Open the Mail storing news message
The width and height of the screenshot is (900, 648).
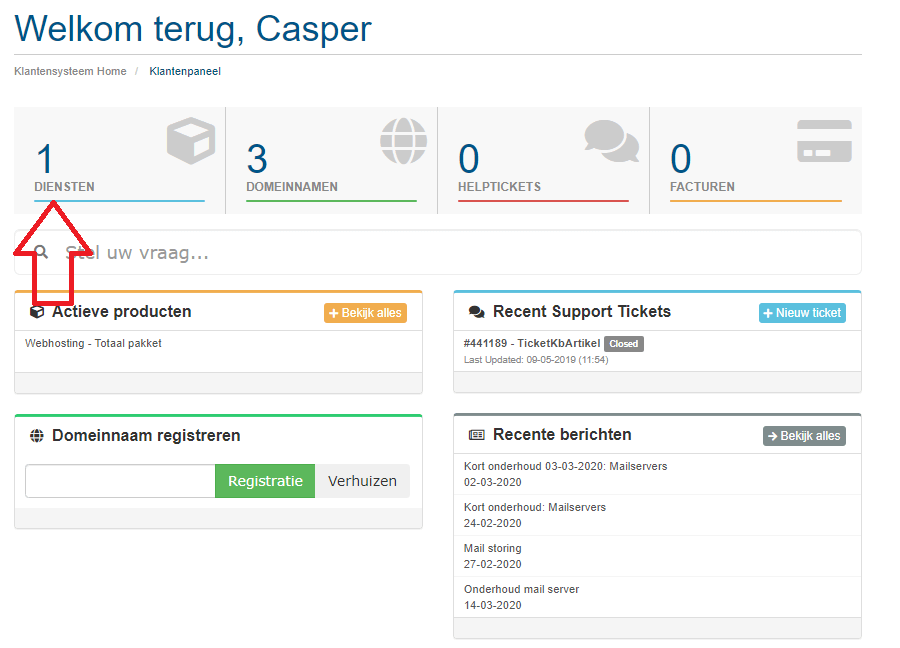tap(493, 548)
